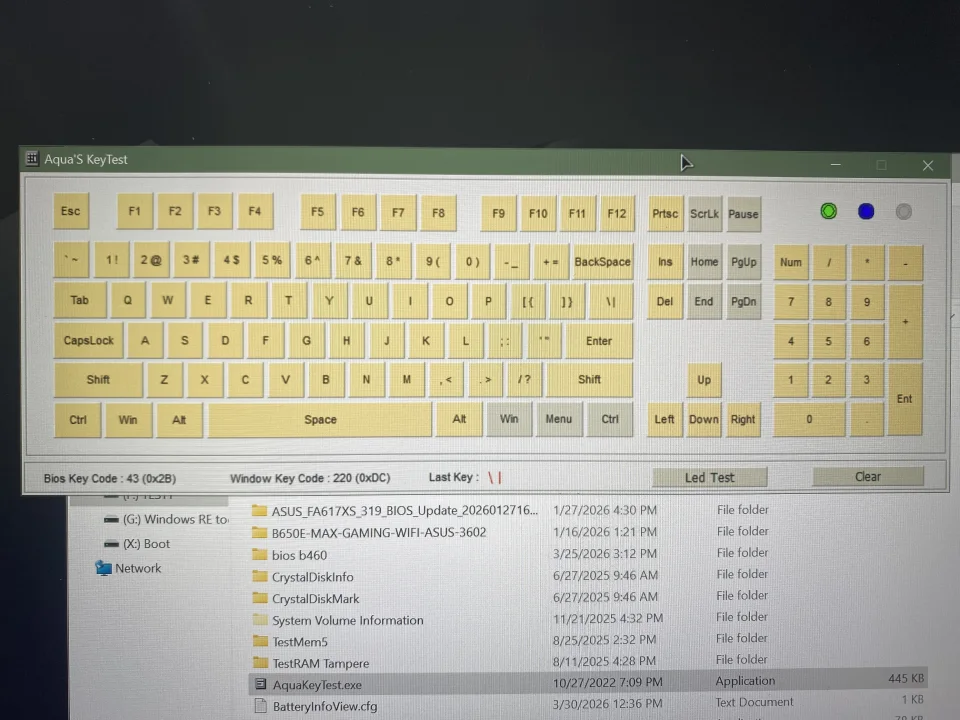Select the TestRAM Tampere folder name
Screen dimensions: 960x720
pyautogui.click(x=321, y=663)
